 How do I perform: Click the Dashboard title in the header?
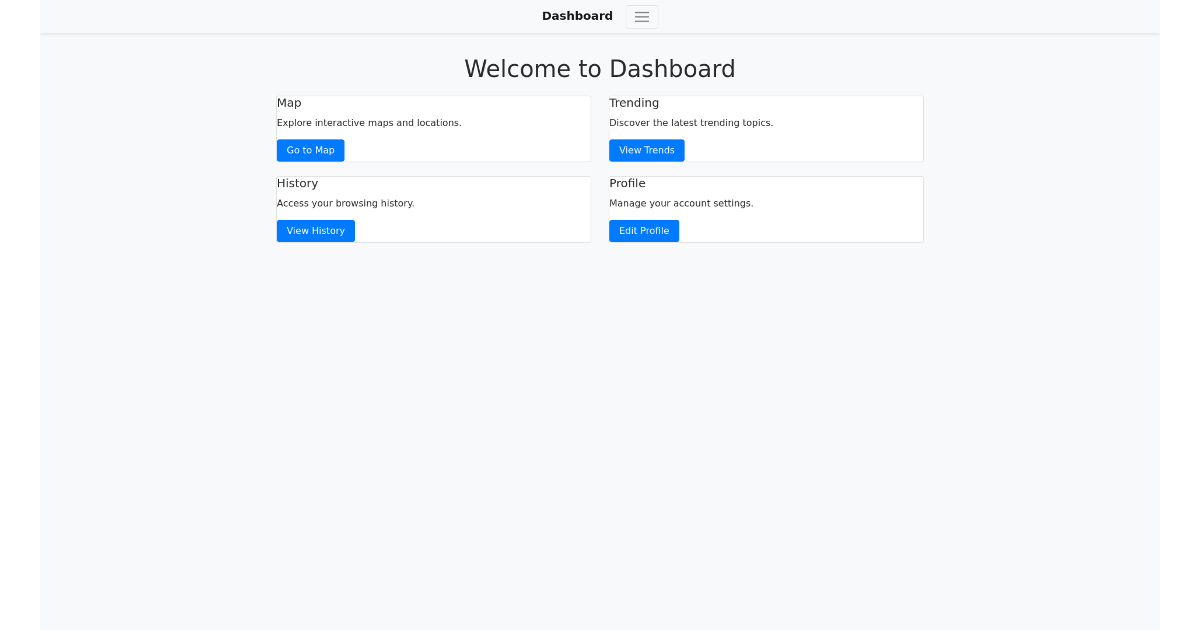tap(577, 16)
